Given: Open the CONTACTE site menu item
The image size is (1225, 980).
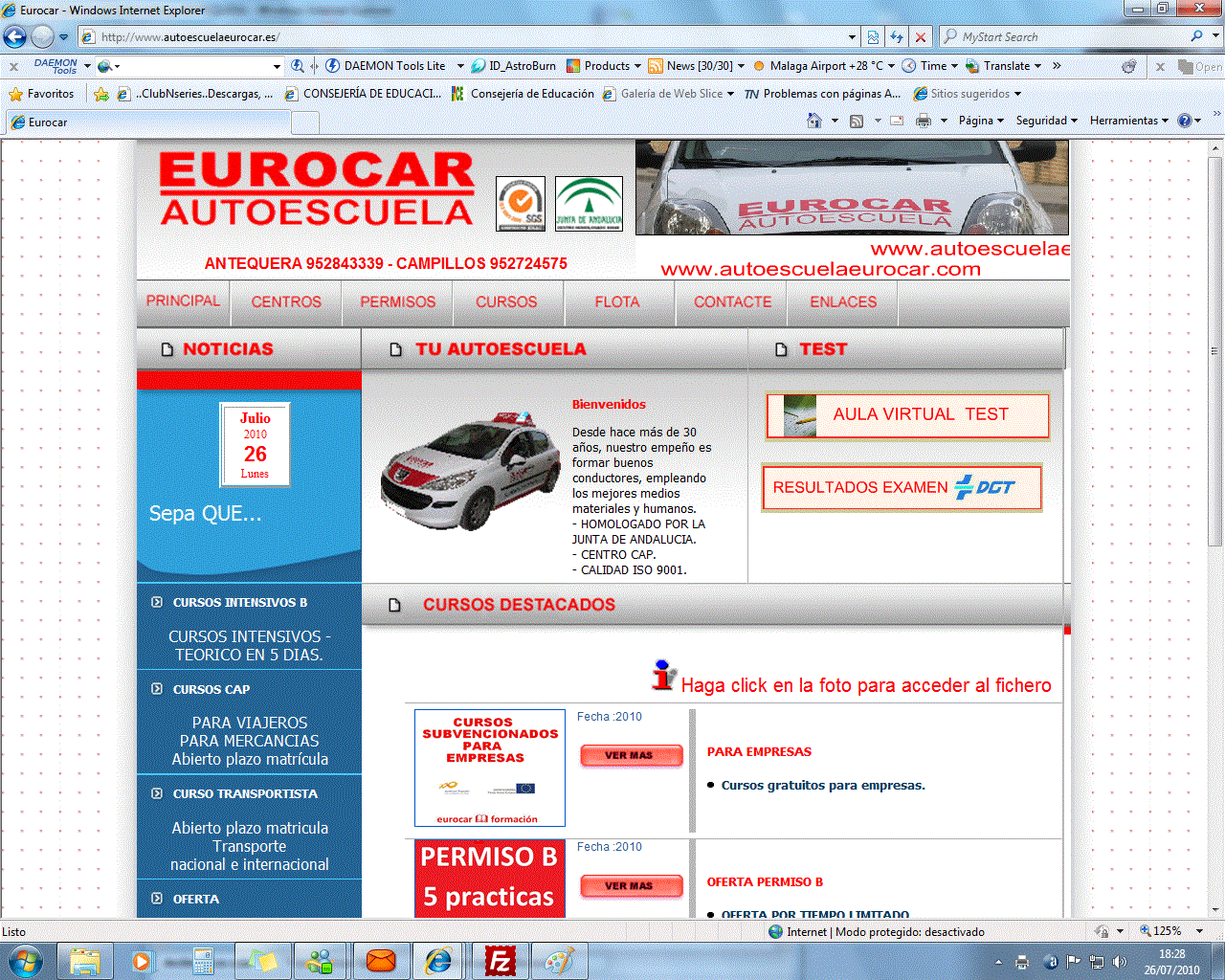Looking at the screenshot, I should [732, 301].
